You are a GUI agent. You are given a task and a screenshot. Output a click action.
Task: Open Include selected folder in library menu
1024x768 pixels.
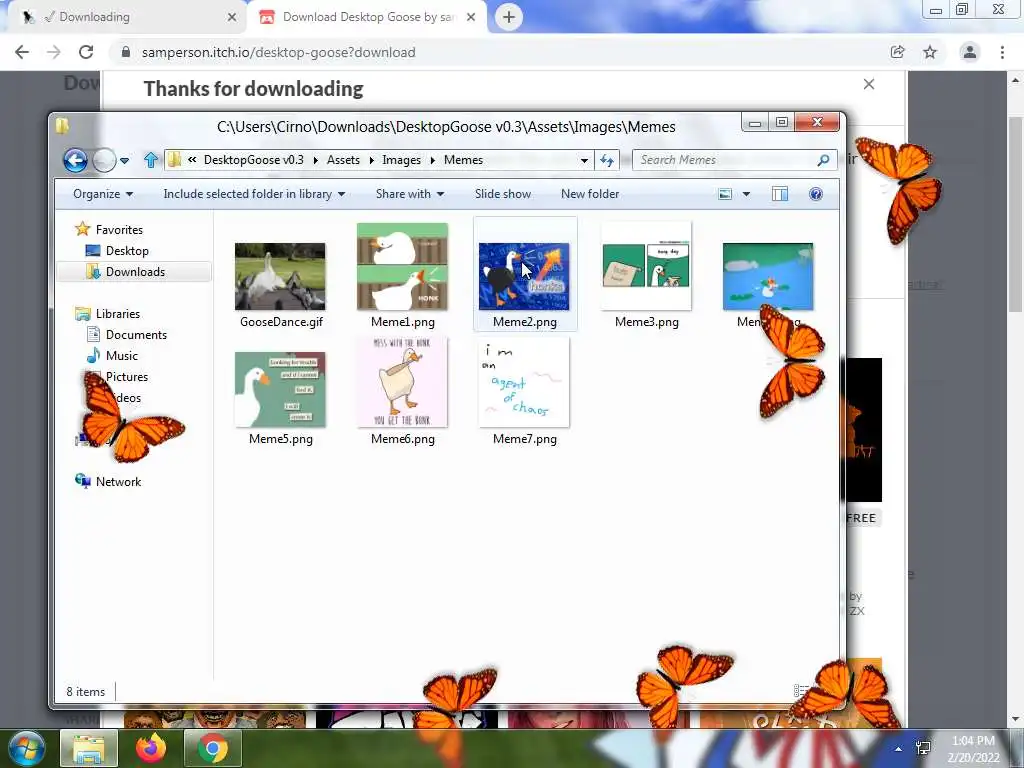point(254,194)
